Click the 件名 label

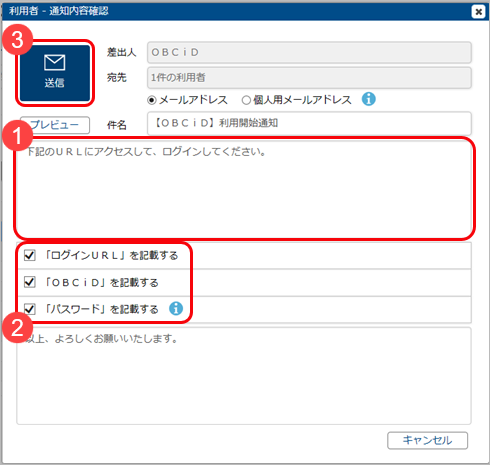pyautogui.click(x=117, y=125)
